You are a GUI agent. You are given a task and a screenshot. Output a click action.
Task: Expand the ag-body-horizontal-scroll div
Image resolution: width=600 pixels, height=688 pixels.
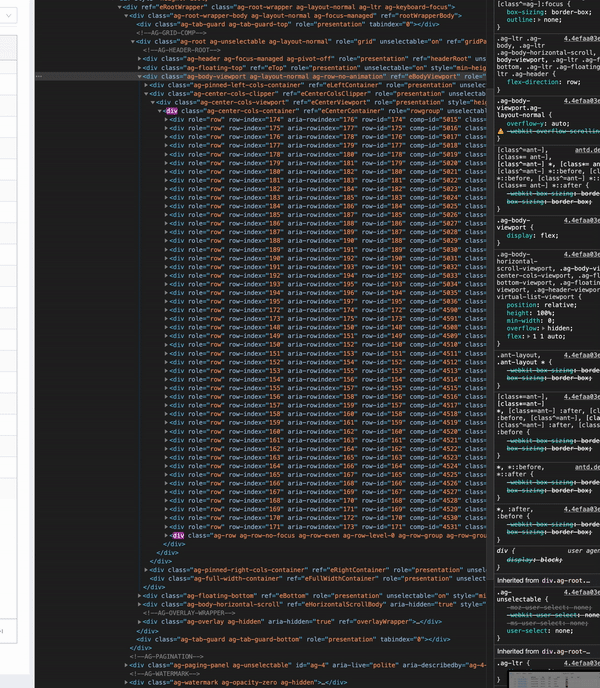tap(140, 604)
